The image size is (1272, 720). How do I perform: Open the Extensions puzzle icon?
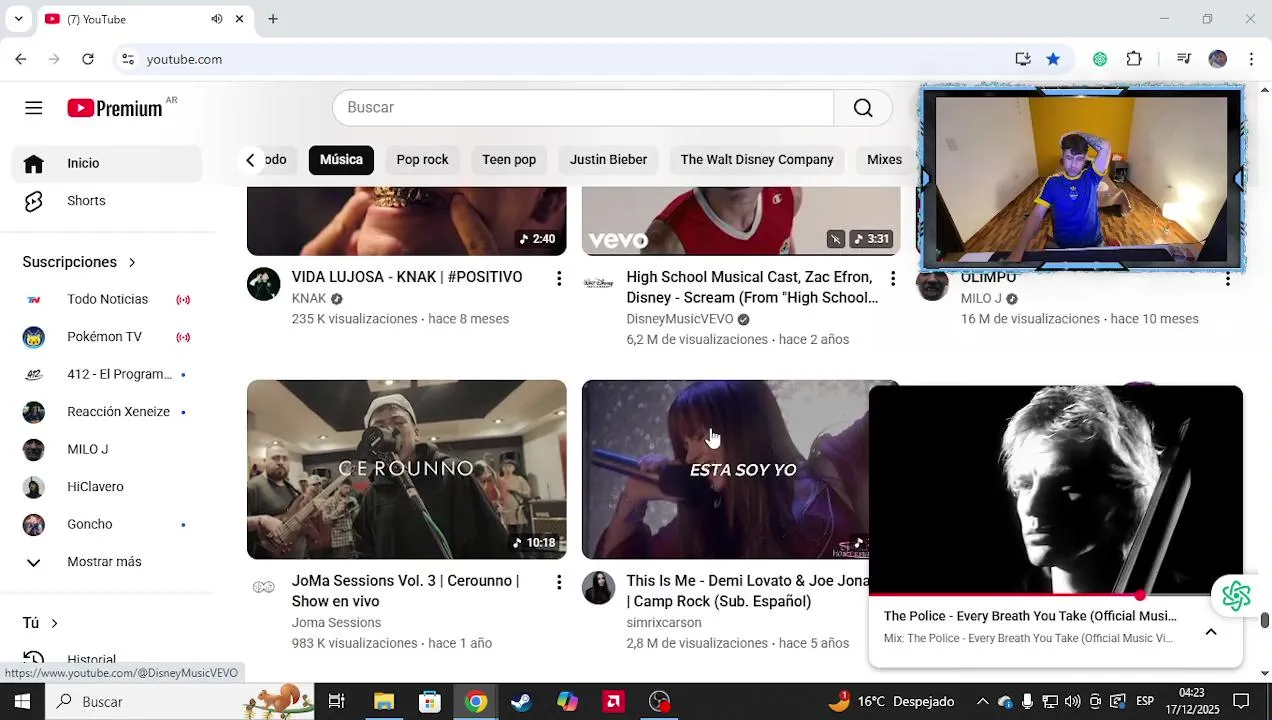pyautogui.click(x=1134, y=59)
